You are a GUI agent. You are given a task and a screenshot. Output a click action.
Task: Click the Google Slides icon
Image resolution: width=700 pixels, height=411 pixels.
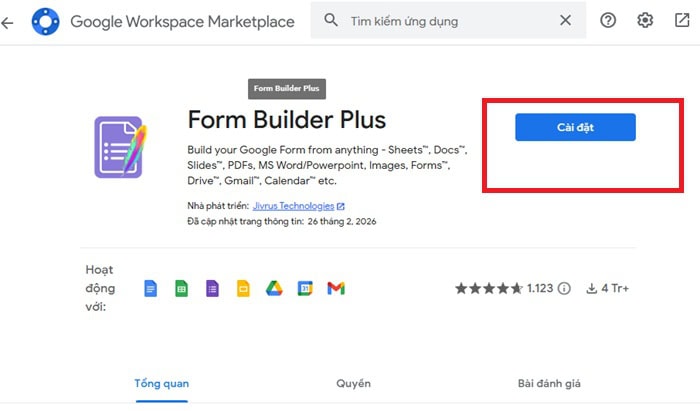click(242, 288)
